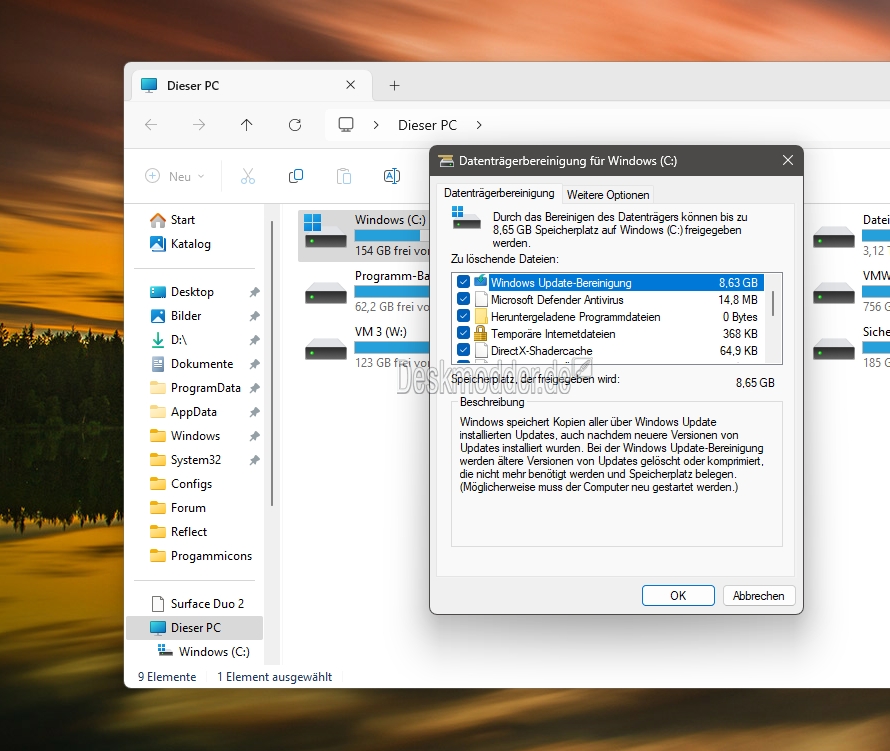Uncheck Microsoft Defender Antivirus checkbox
This screenshot has width=890, height=751.
(x=463, y=299)
